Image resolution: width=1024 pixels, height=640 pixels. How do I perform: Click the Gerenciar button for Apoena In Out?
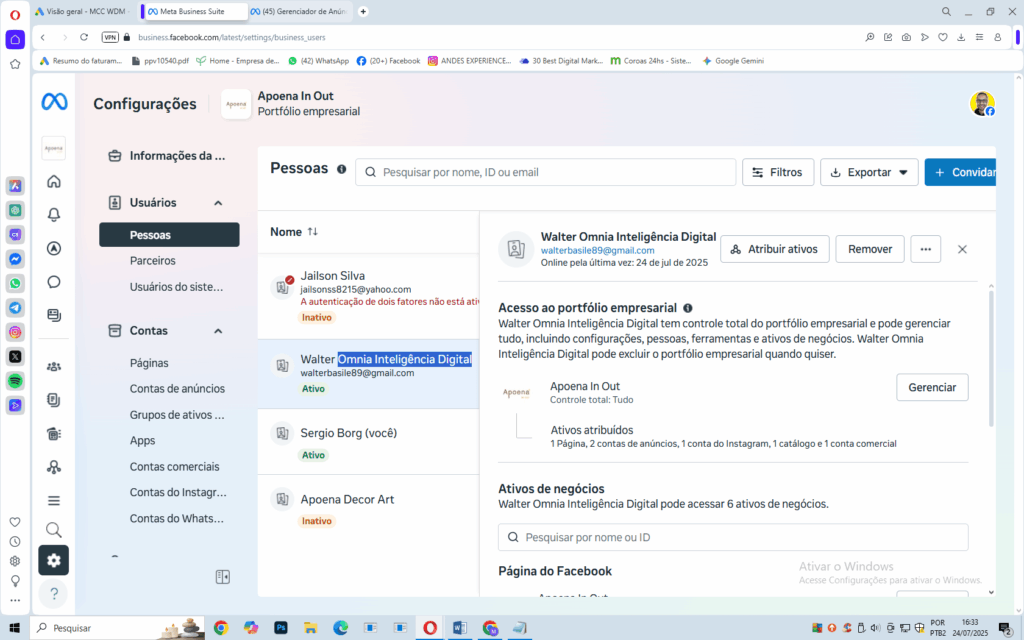pyautogui.click(x=932, y=387)
